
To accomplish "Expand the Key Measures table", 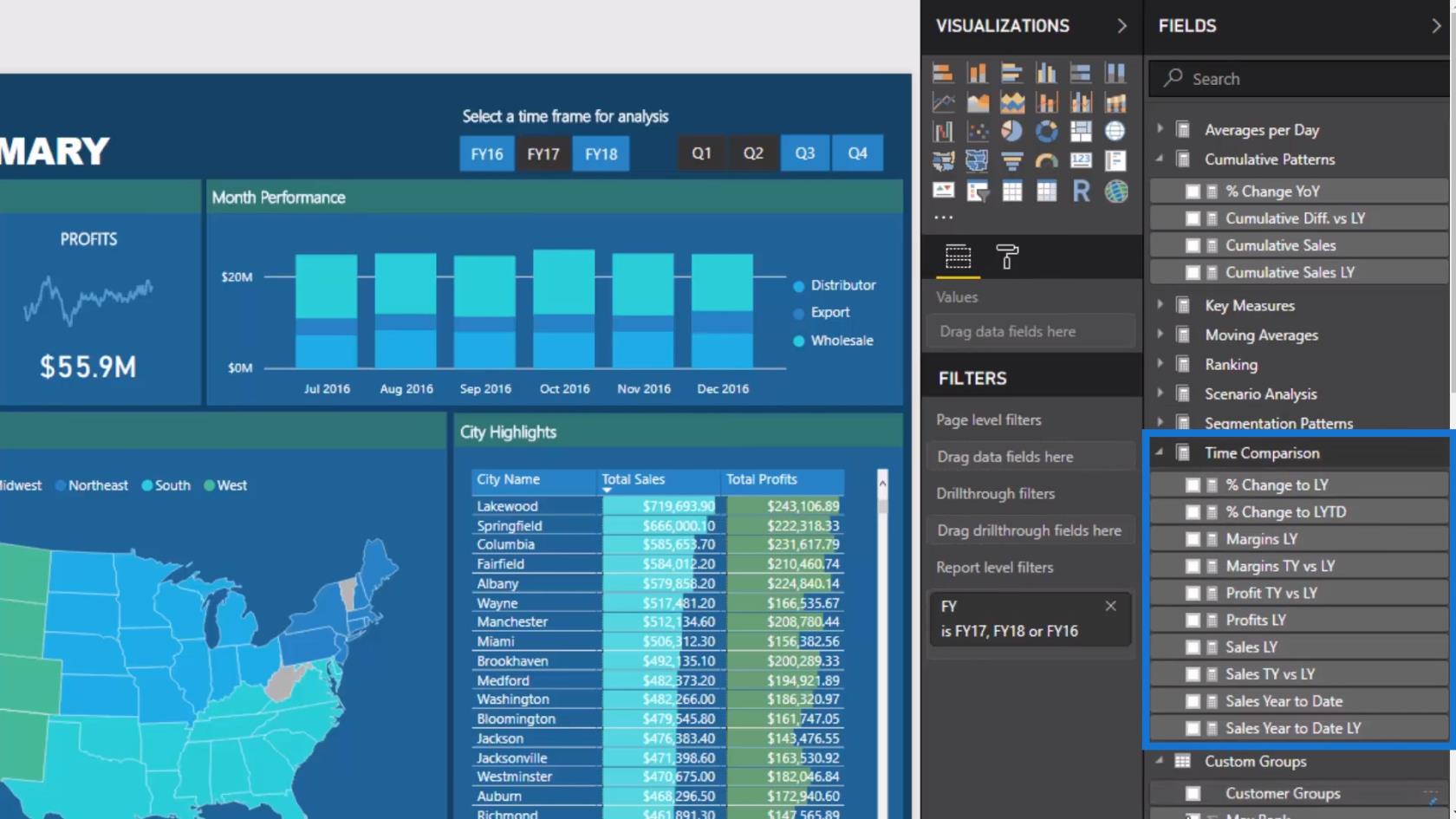I will tap(1160, 305).
